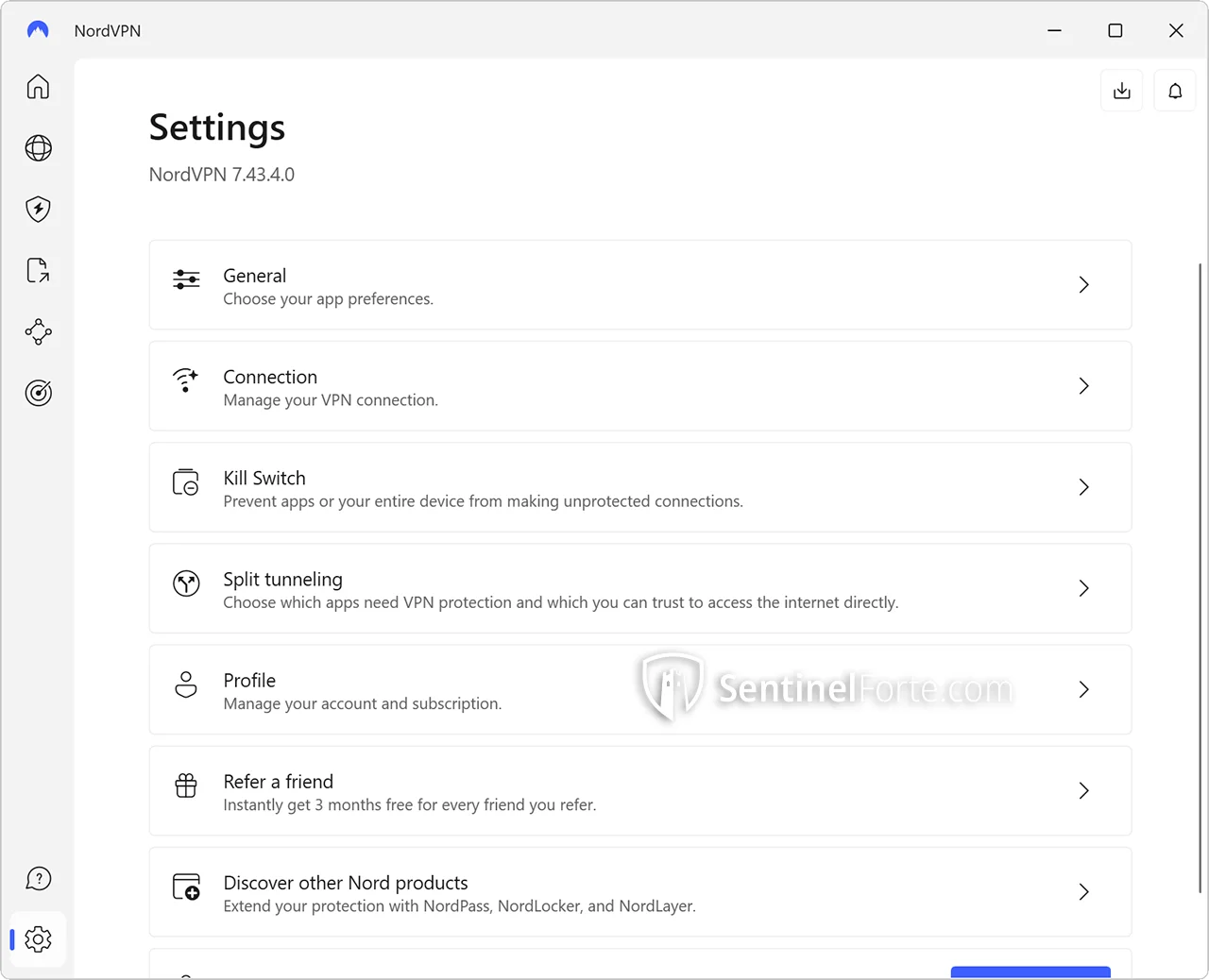
Task: Click the Split tunneling icon
Action: point(186,583)
